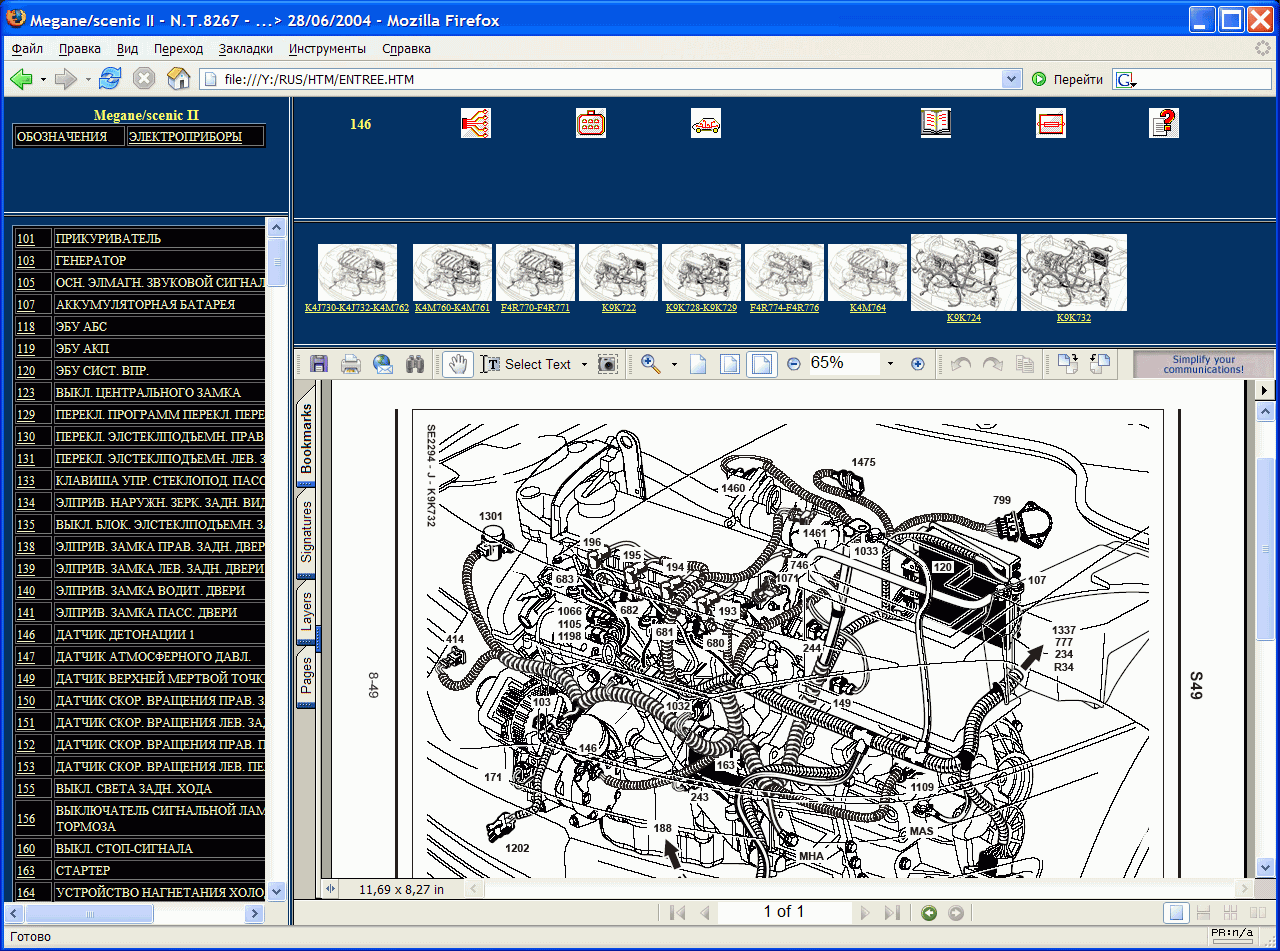Expand the Zoom In tool dropdown arrow
Screen dimensions: 1280x951
coord(674,365)
